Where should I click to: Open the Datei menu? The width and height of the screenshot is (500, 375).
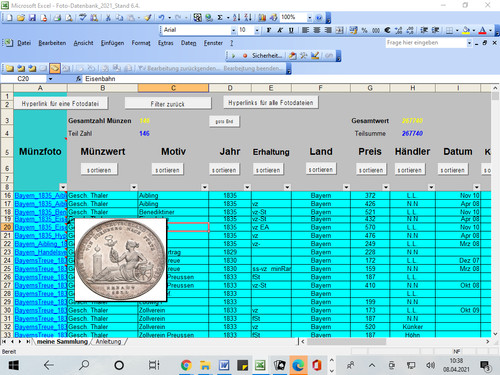pos(24,43)
